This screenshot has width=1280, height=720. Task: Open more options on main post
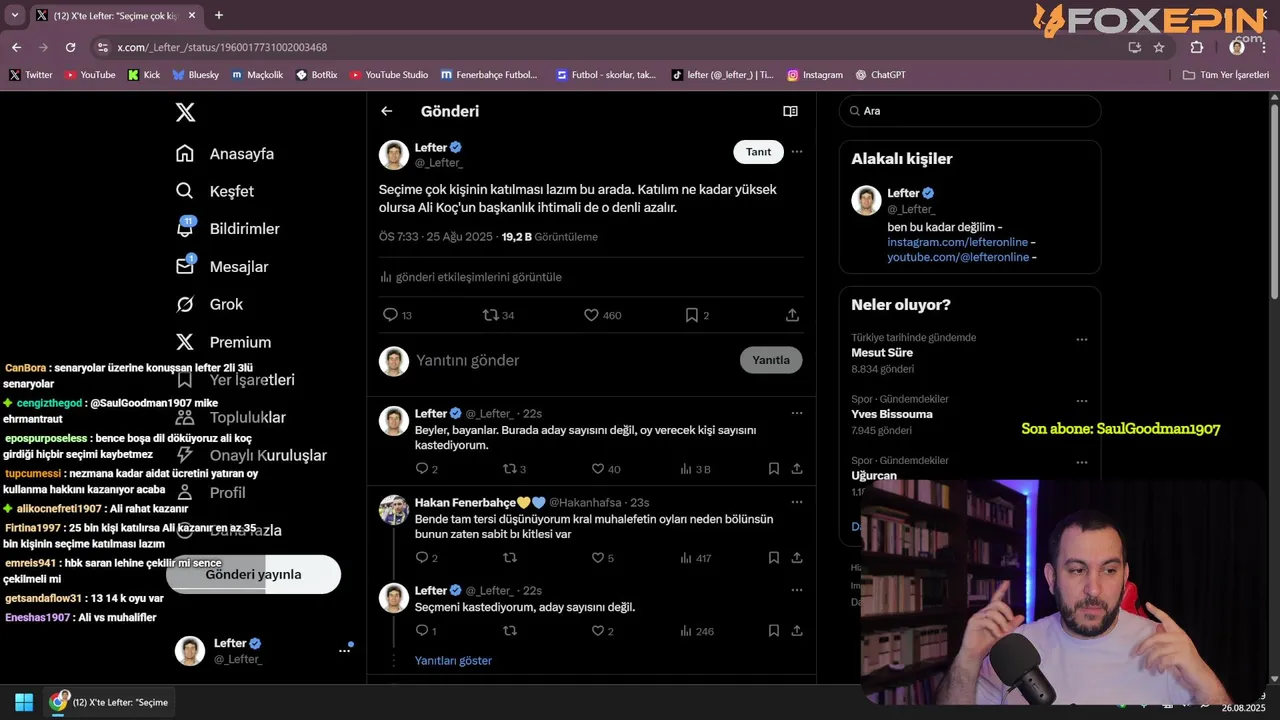(x=797, y=152)
